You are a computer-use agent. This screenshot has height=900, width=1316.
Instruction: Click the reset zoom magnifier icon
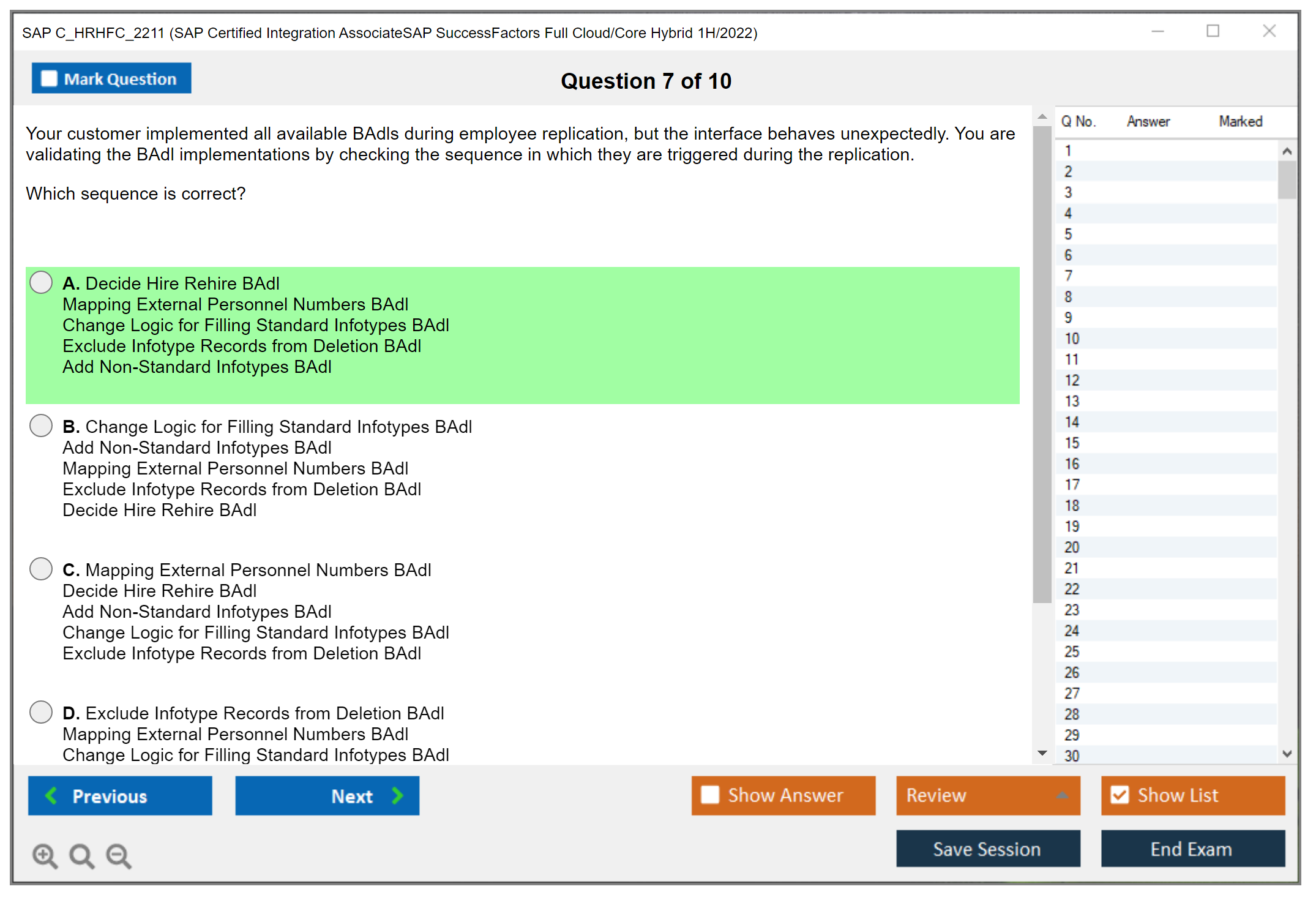[81, 855]
